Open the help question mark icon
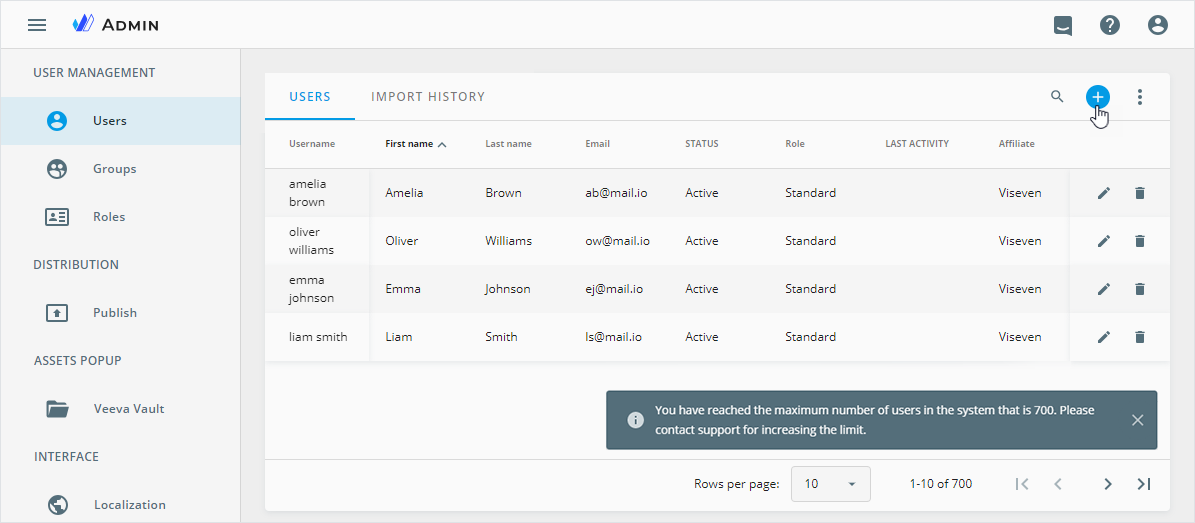The width and height of the screenshot is (1195, 523). click(x=1110, y=25)
